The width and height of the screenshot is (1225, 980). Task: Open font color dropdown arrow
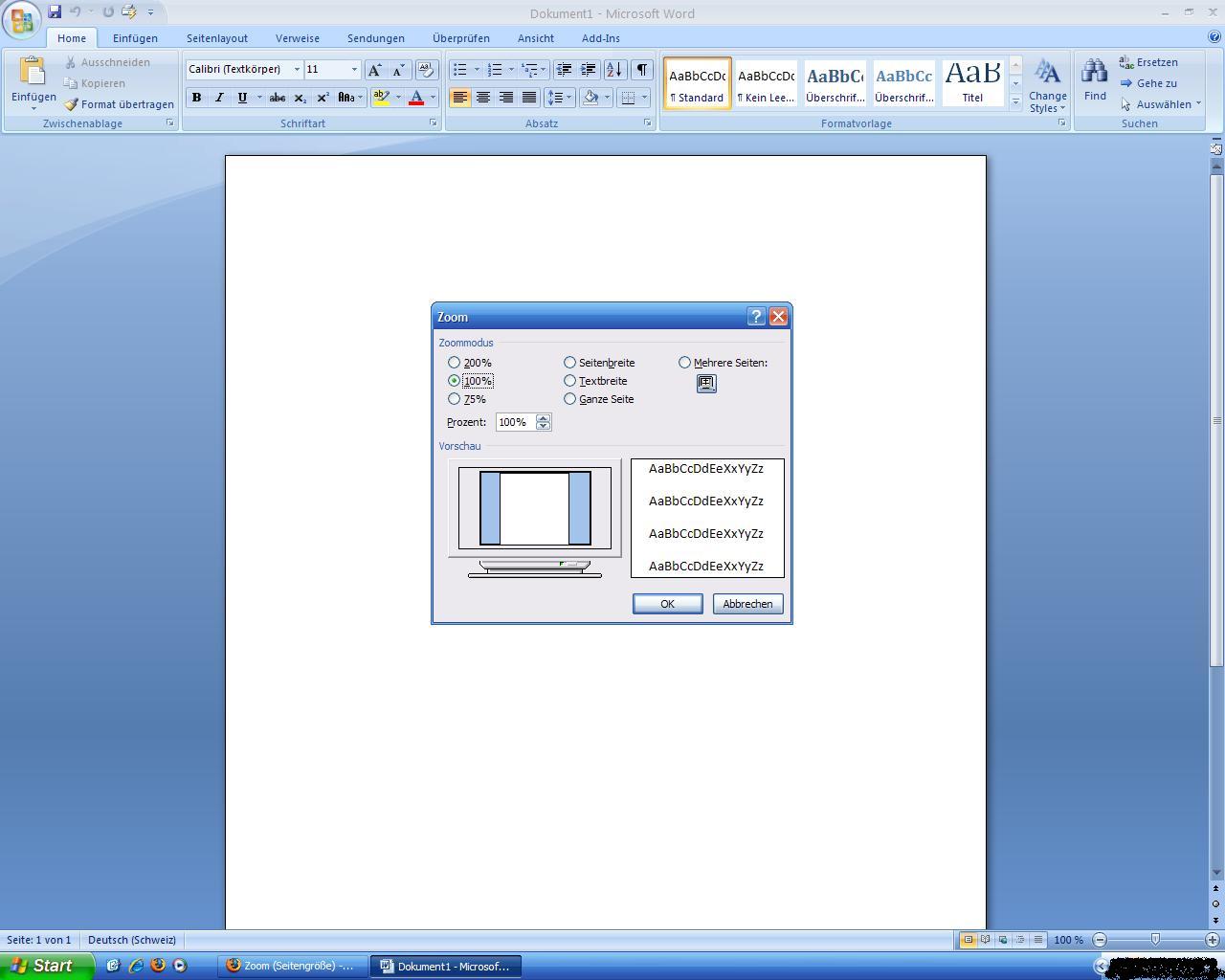[x=433, y=98]
